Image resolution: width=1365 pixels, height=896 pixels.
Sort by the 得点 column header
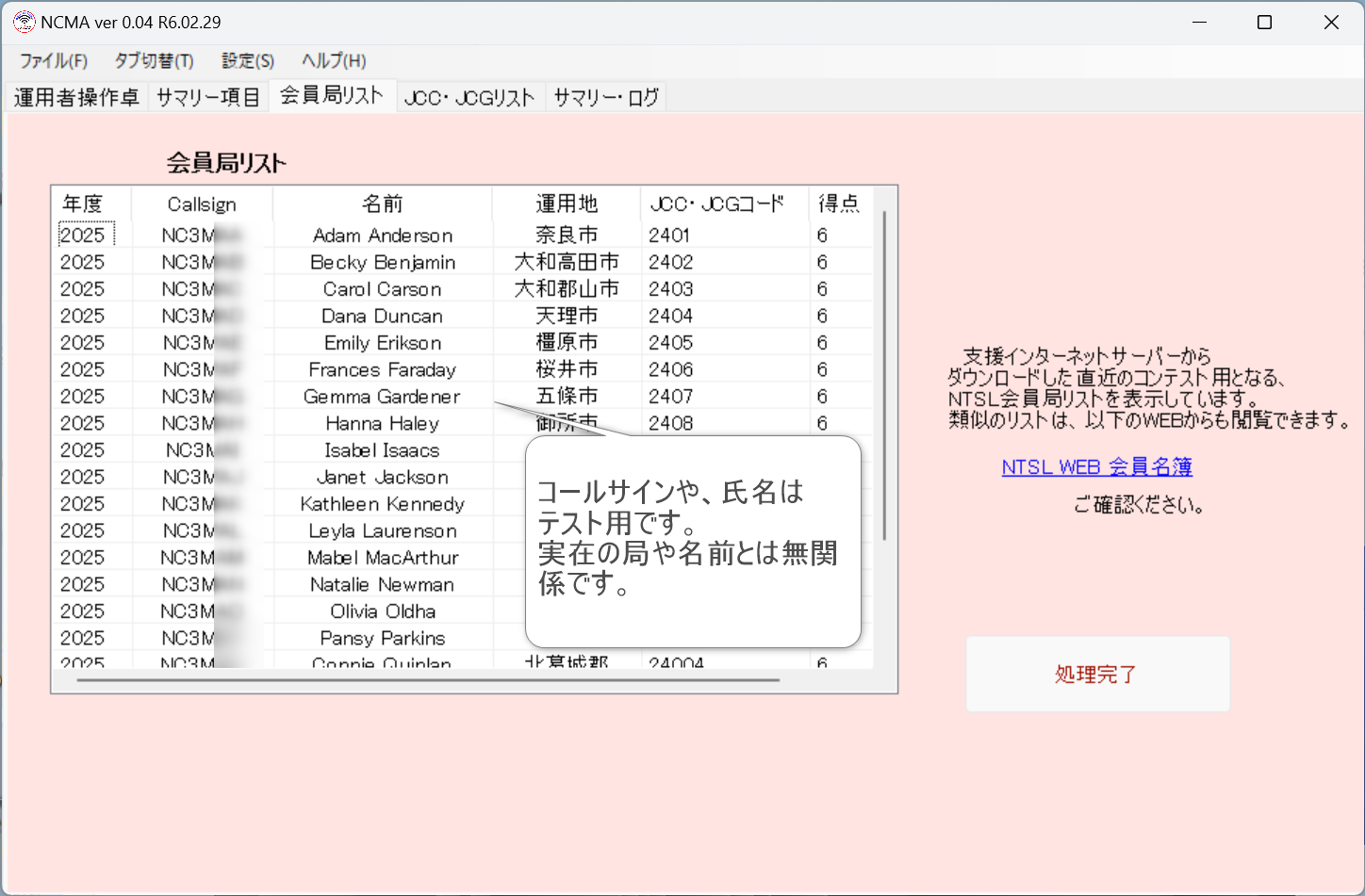point(838,204)
